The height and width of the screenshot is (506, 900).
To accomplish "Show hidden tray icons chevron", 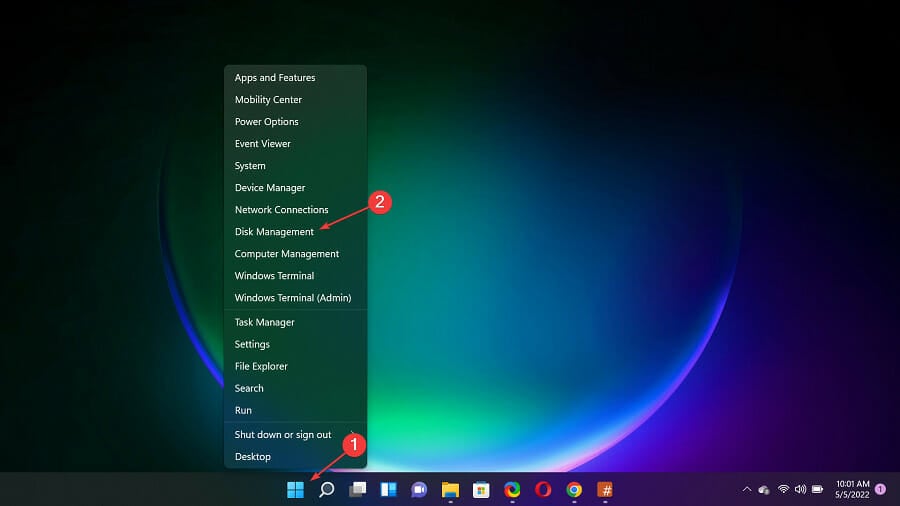I will coord(747,489).
